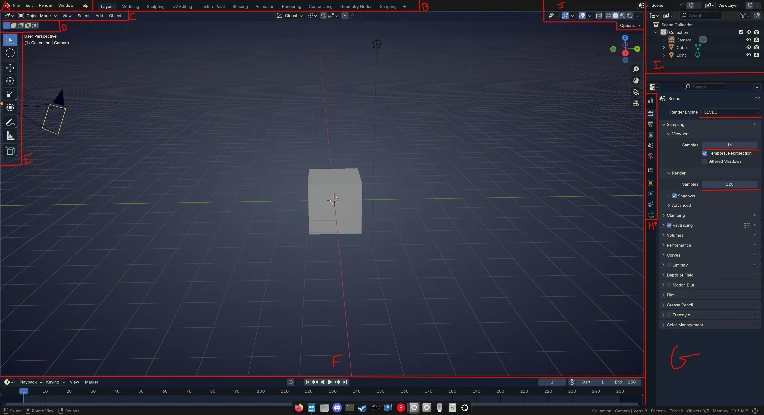The height and width of the screenshot is (415, 764).
Task: Toggle the Raytracing checkbox
Action: click(x=669, y=225)
